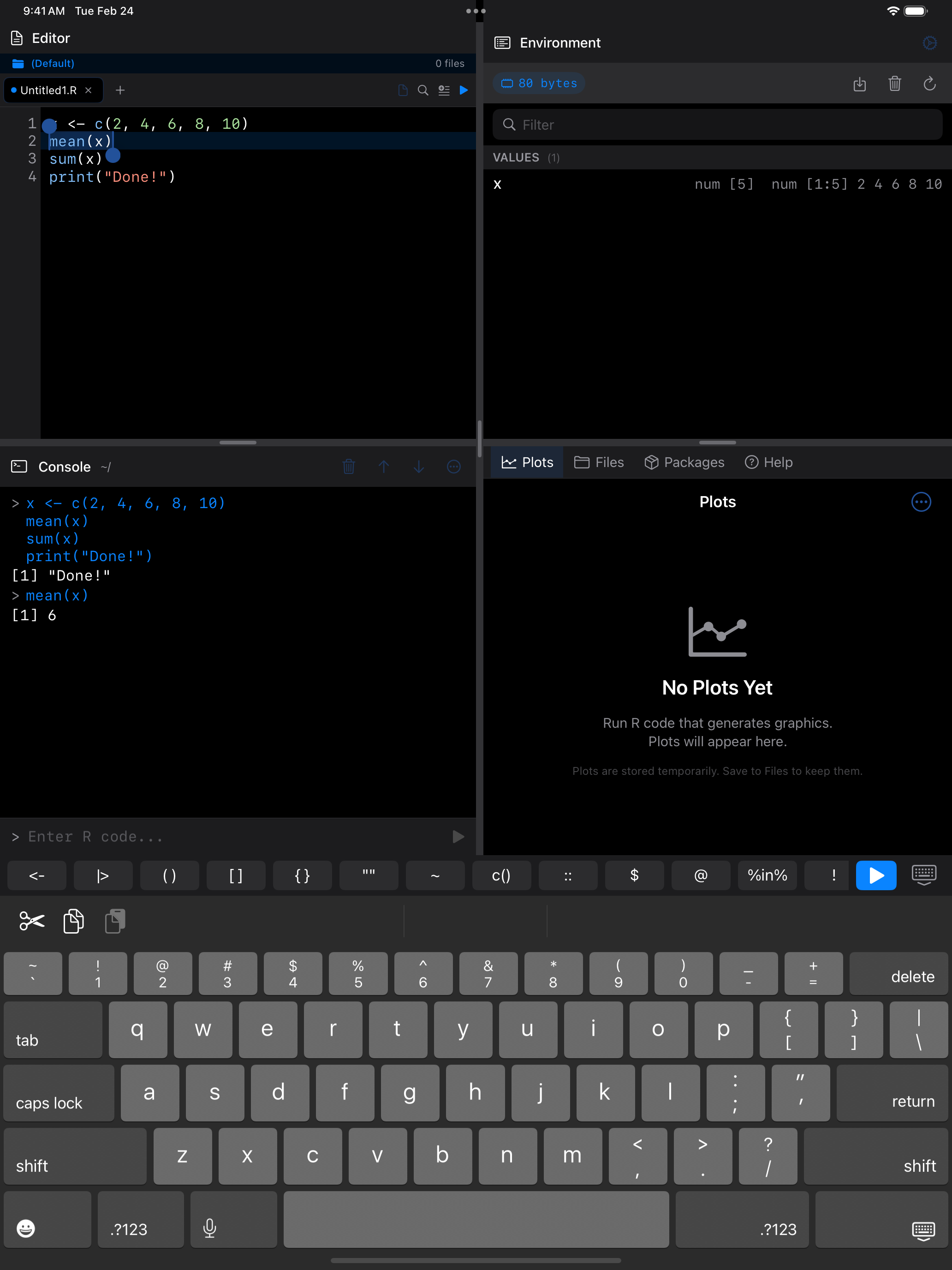Open the Plots panel ellipsis menu

click(x=921, y=502)
